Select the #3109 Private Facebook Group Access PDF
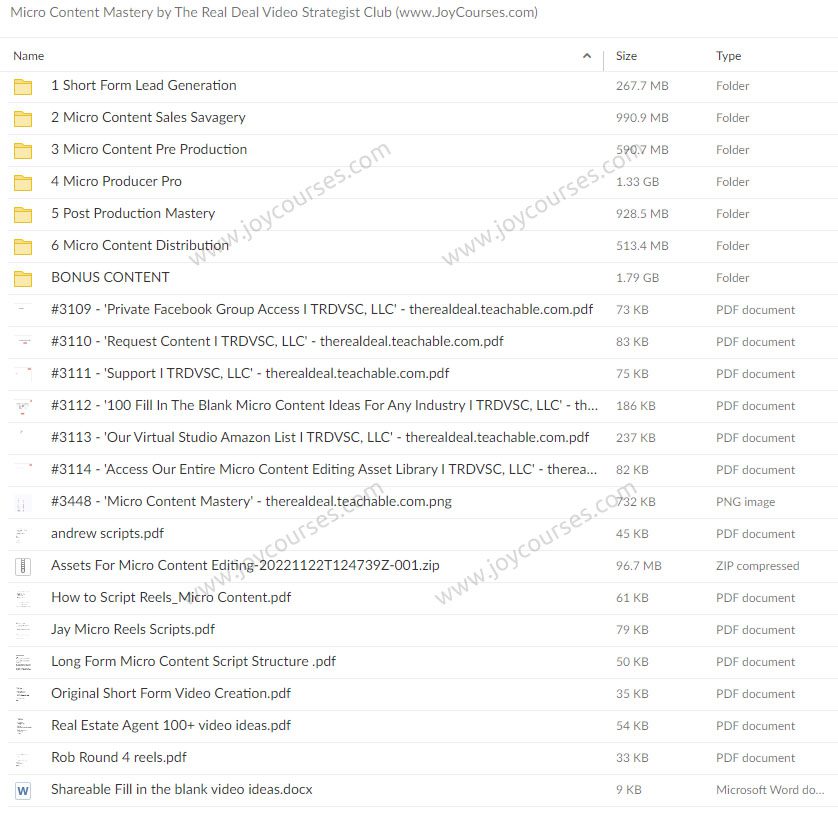The image size is (838, 817). pyautogui.click(x=322, y=309)
